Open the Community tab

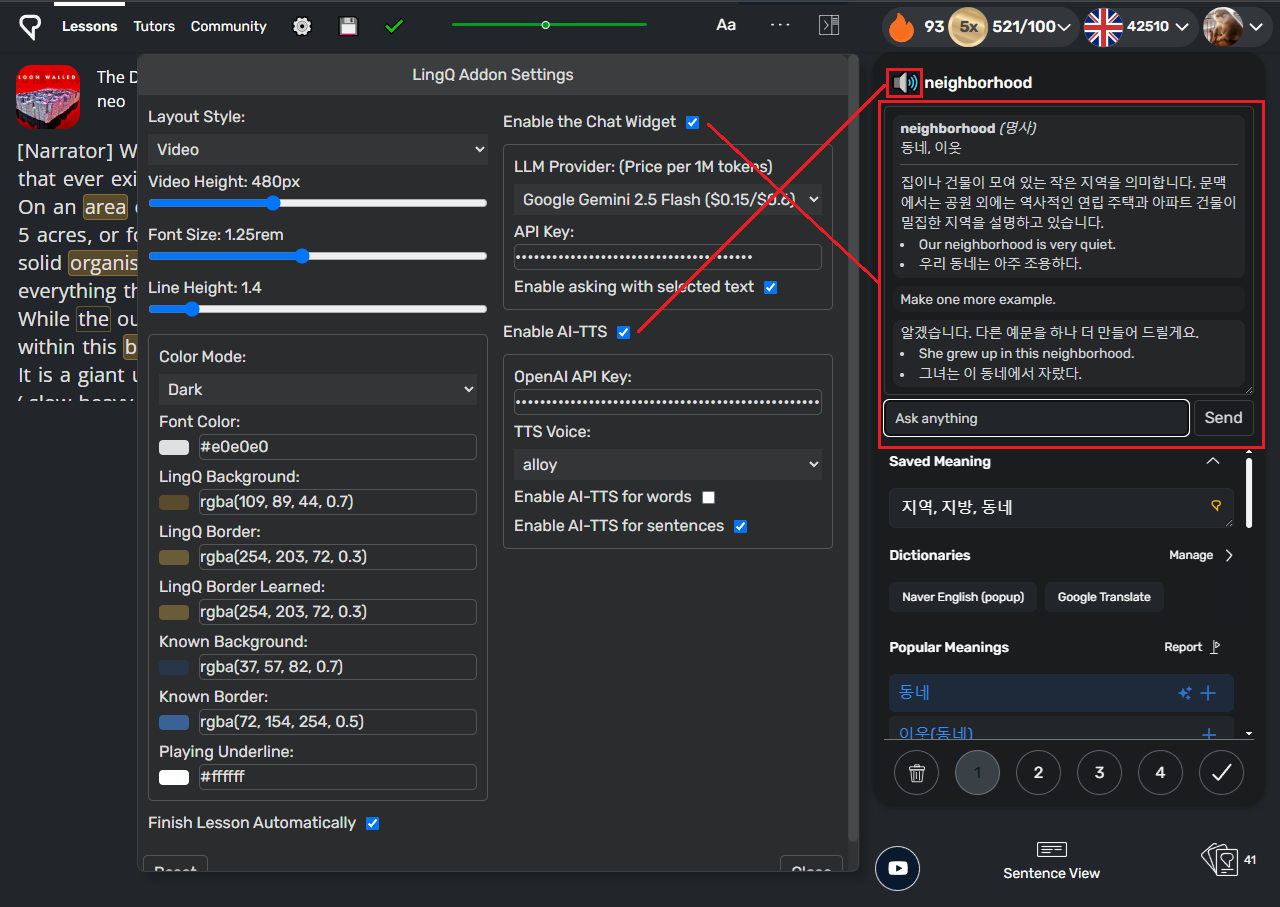click(x=229, y=26)
